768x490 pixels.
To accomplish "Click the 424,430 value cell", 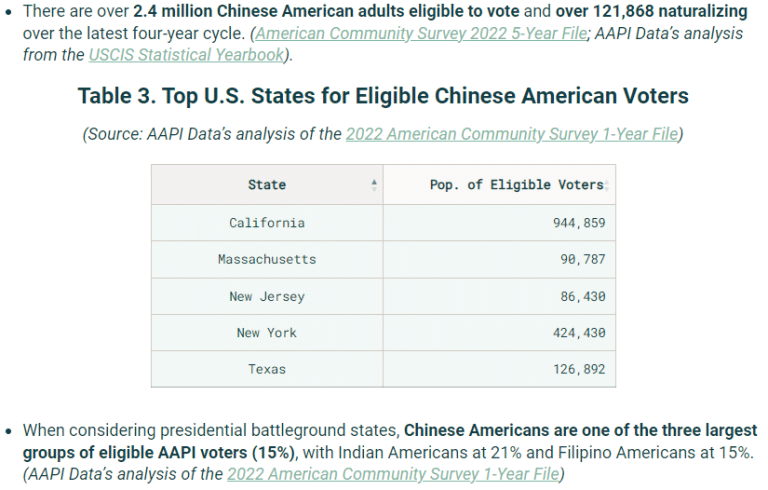I will point(499,333).
